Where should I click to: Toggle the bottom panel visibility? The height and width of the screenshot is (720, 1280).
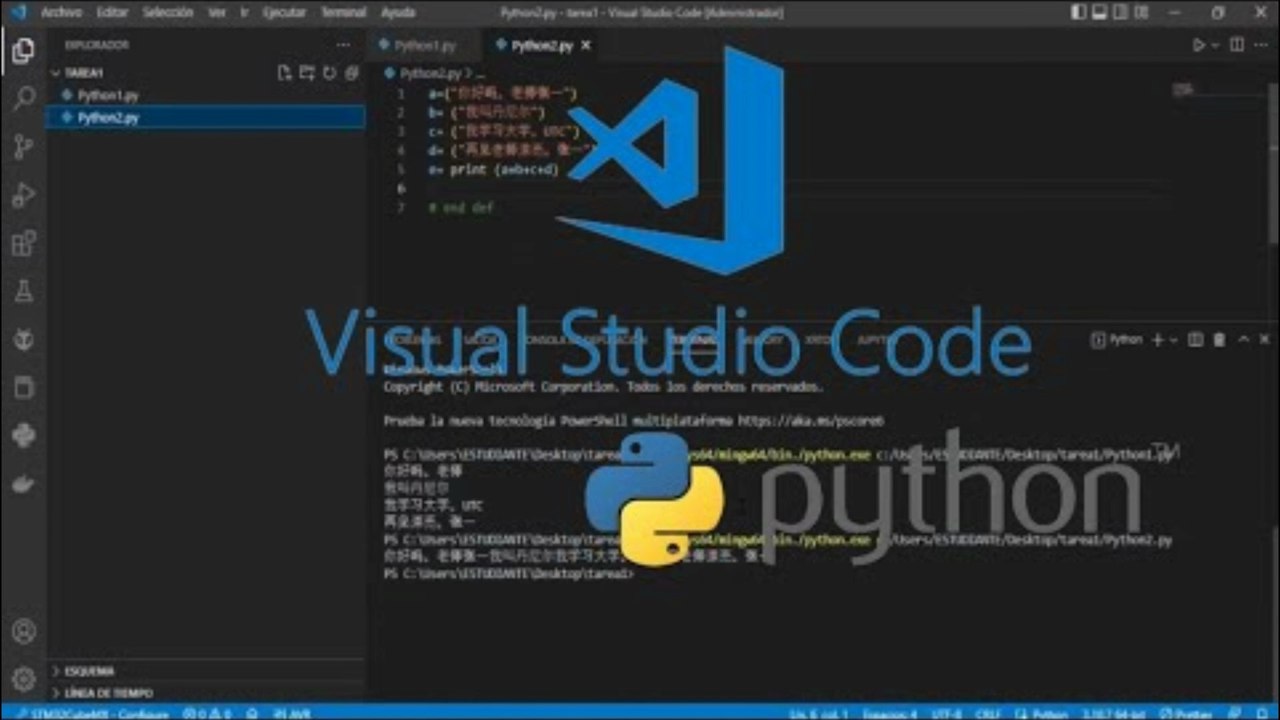tap(1102, 13)
